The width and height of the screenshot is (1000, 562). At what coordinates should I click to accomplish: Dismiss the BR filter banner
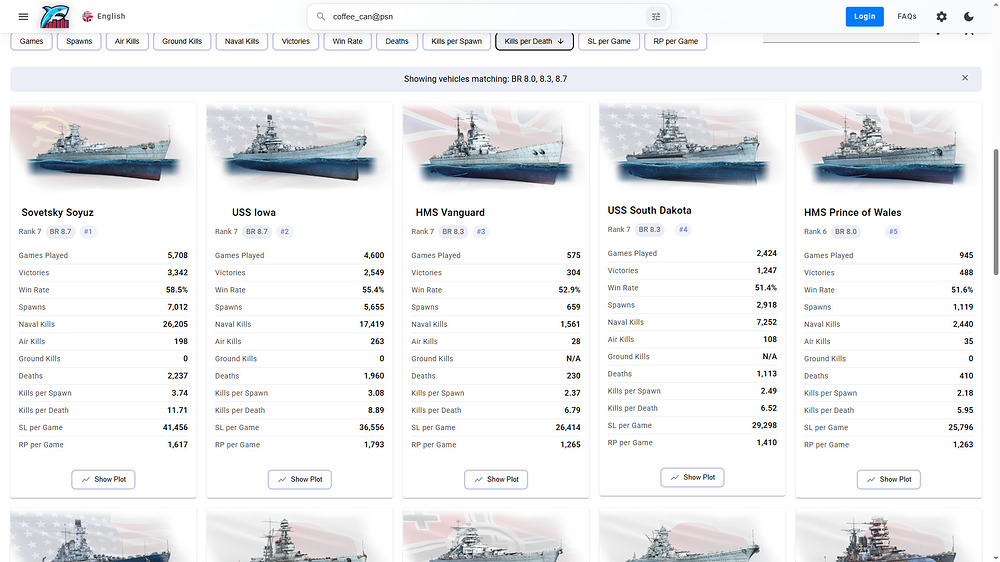tap(965, 78)
